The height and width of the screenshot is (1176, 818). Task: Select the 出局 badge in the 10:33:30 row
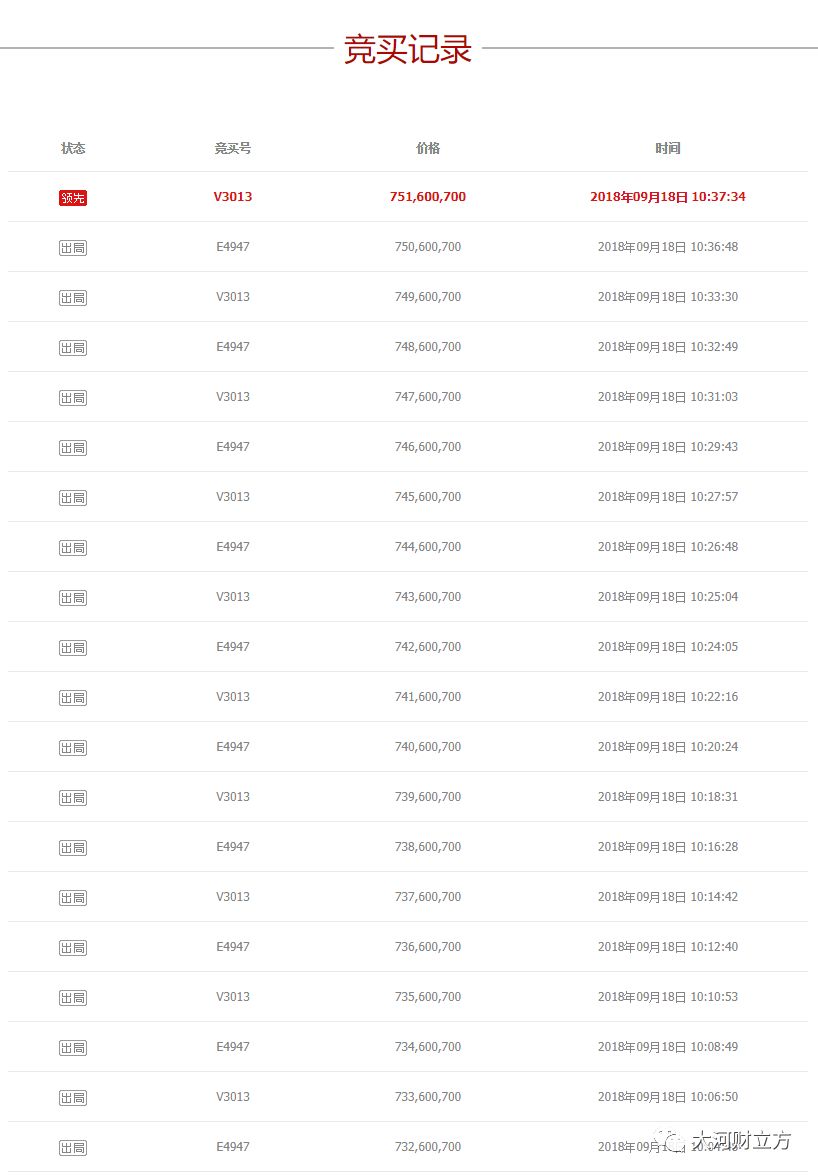tap(73, 298)
